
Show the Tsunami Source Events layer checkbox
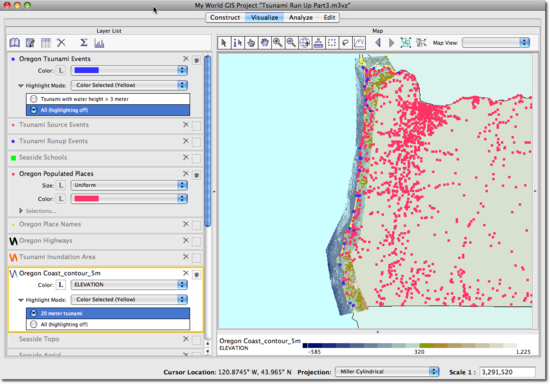coord(196,126)
